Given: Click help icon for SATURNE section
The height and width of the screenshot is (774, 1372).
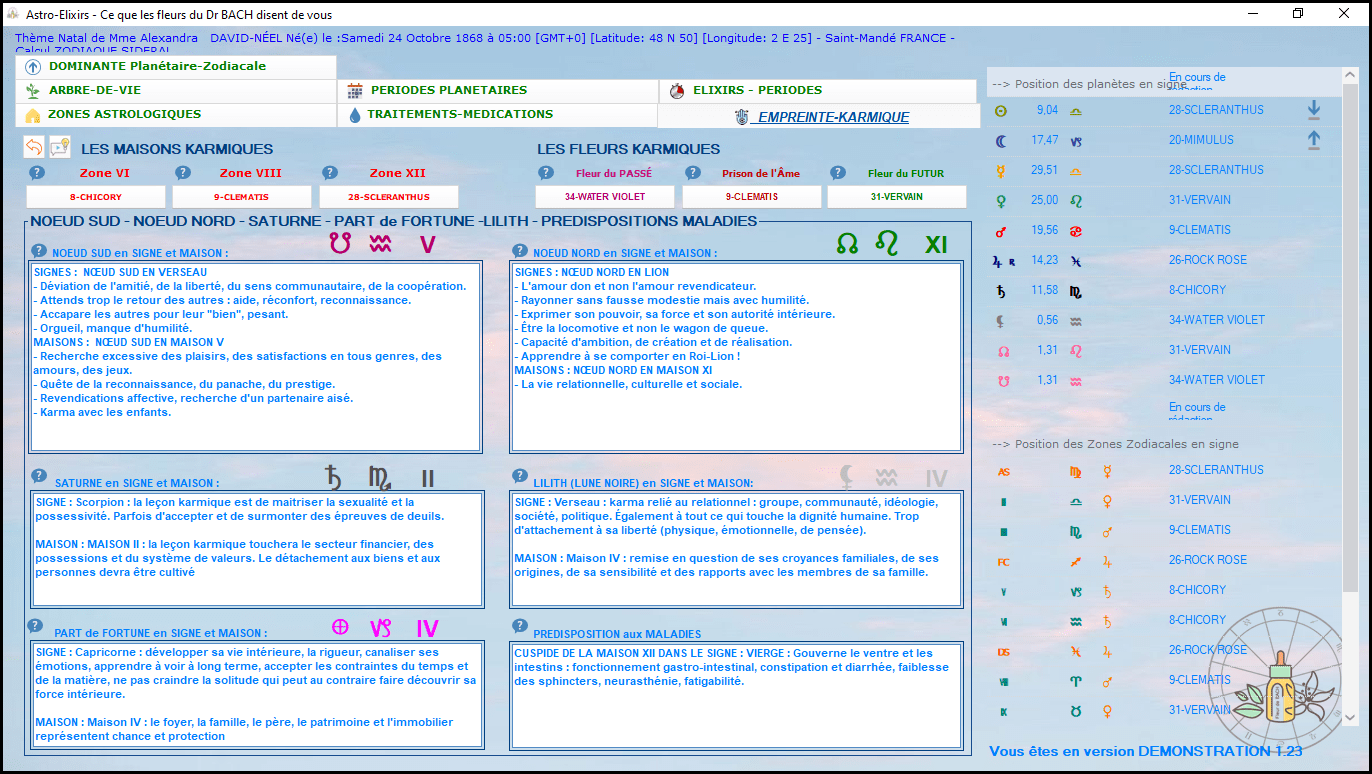Looking at the screenshot, I should (39, 476).
